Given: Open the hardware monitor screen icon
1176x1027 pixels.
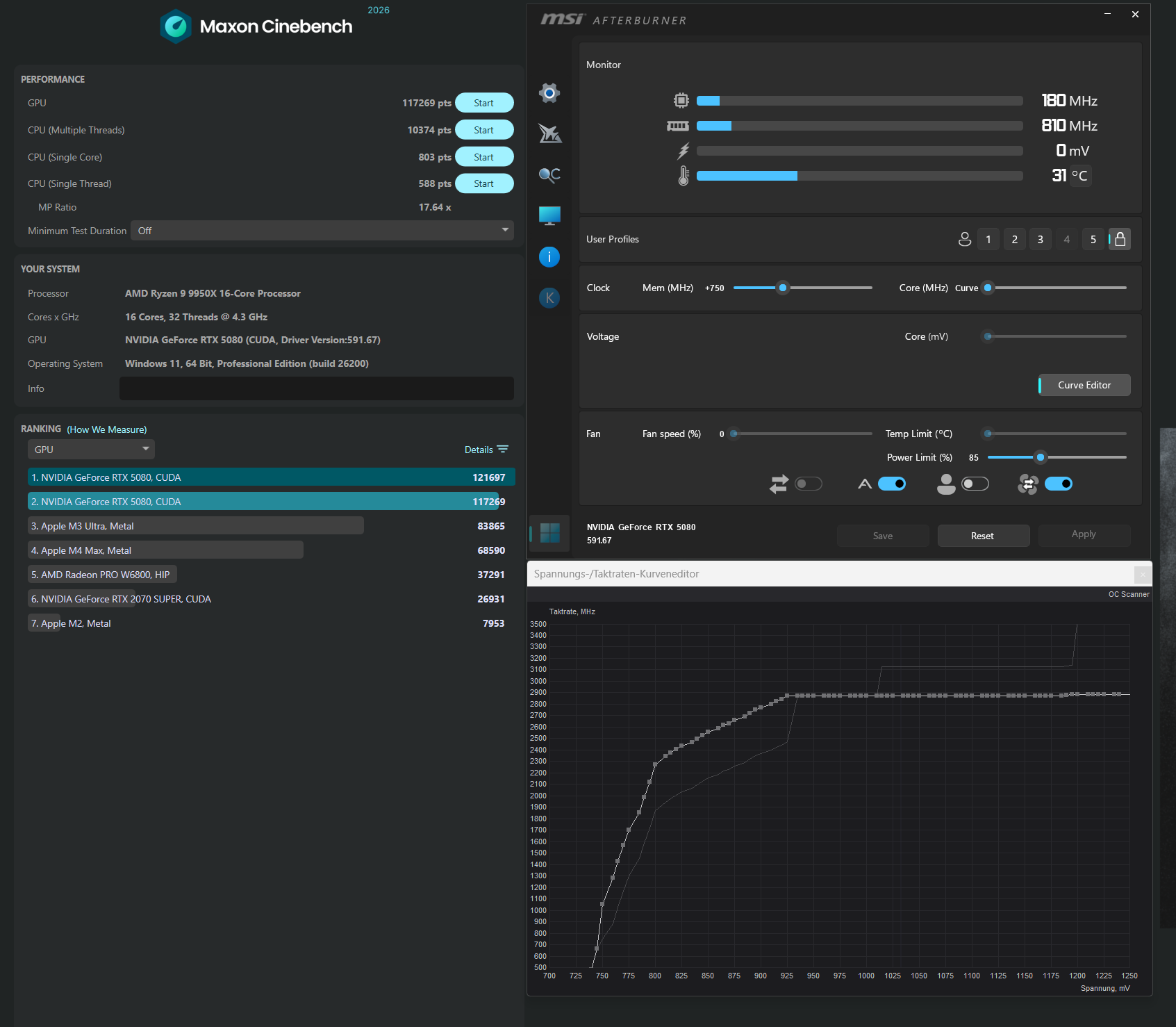Looking at the screenshot, I should (549, 215).
